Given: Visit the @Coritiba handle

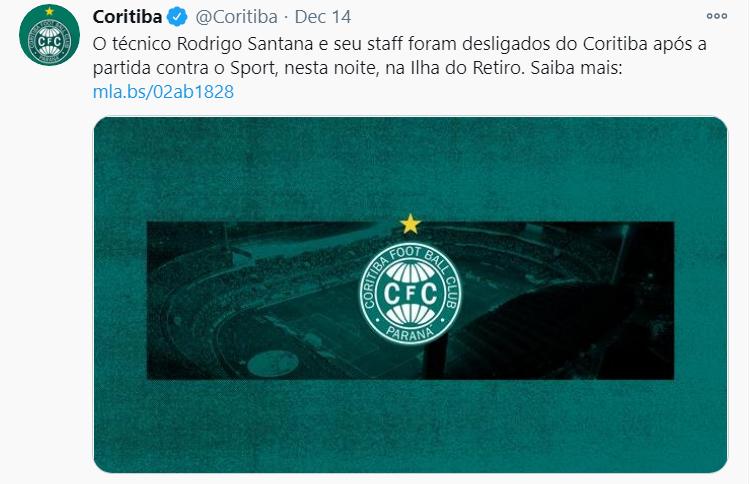Looking at the screenshot, I should tap(237, 17).
